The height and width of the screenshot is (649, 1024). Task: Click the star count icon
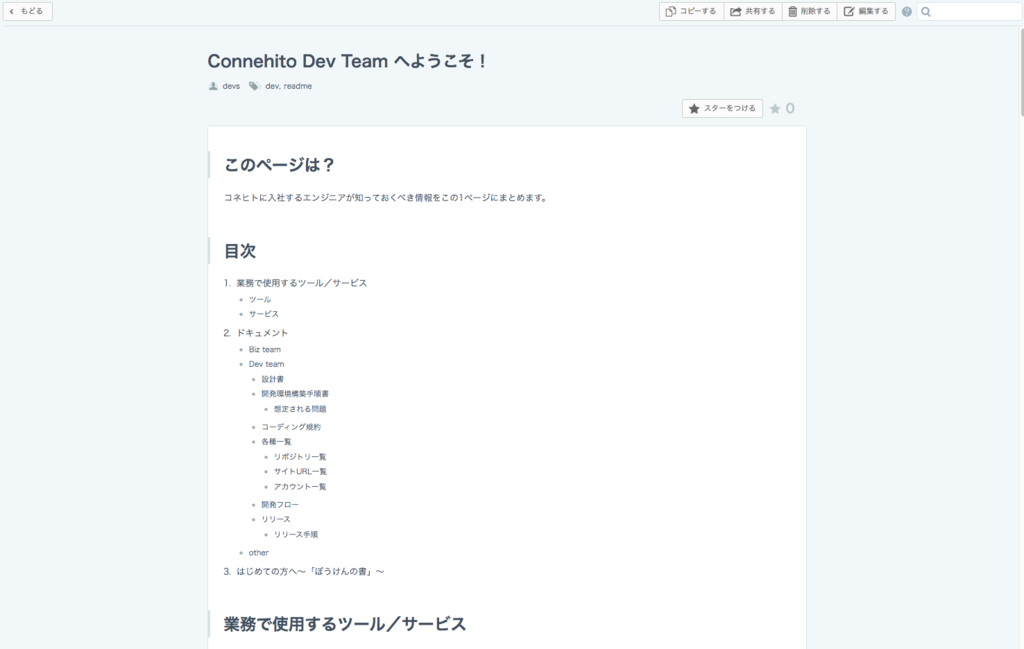point(775,108)
